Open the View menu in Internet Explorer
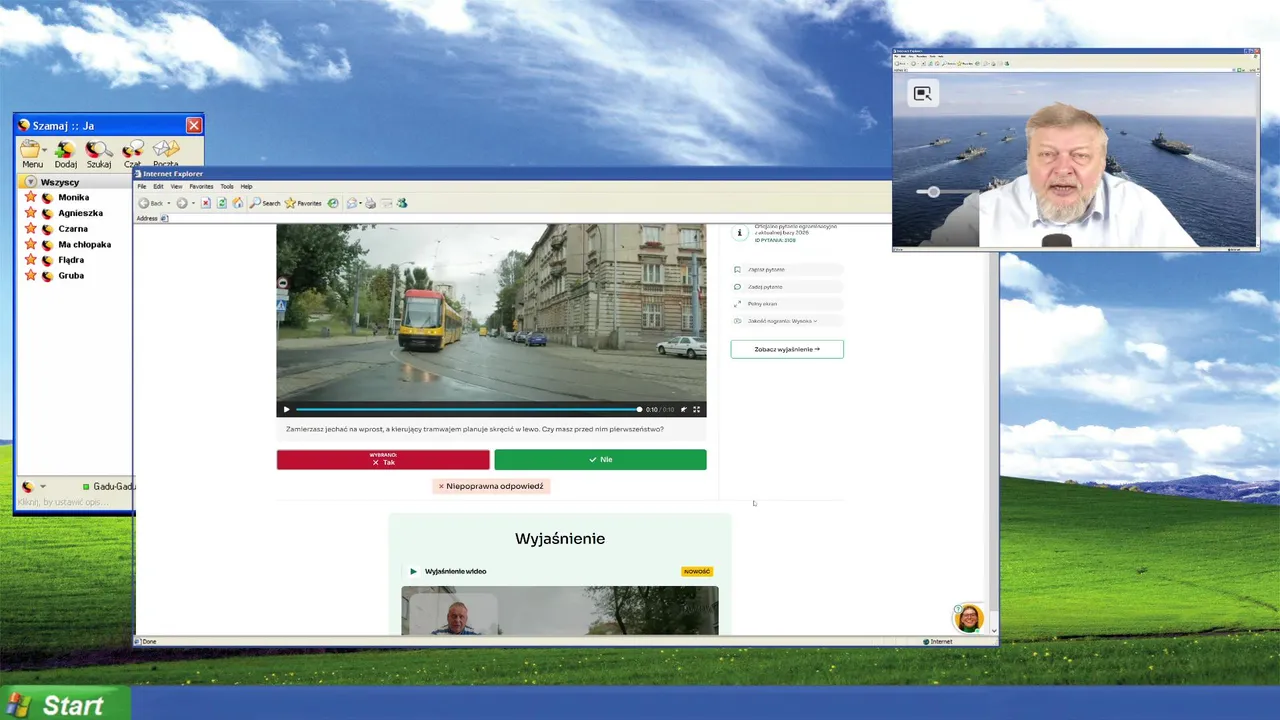Image resolution: width=1280 pixels, height=720 pixels. point(176,186)
